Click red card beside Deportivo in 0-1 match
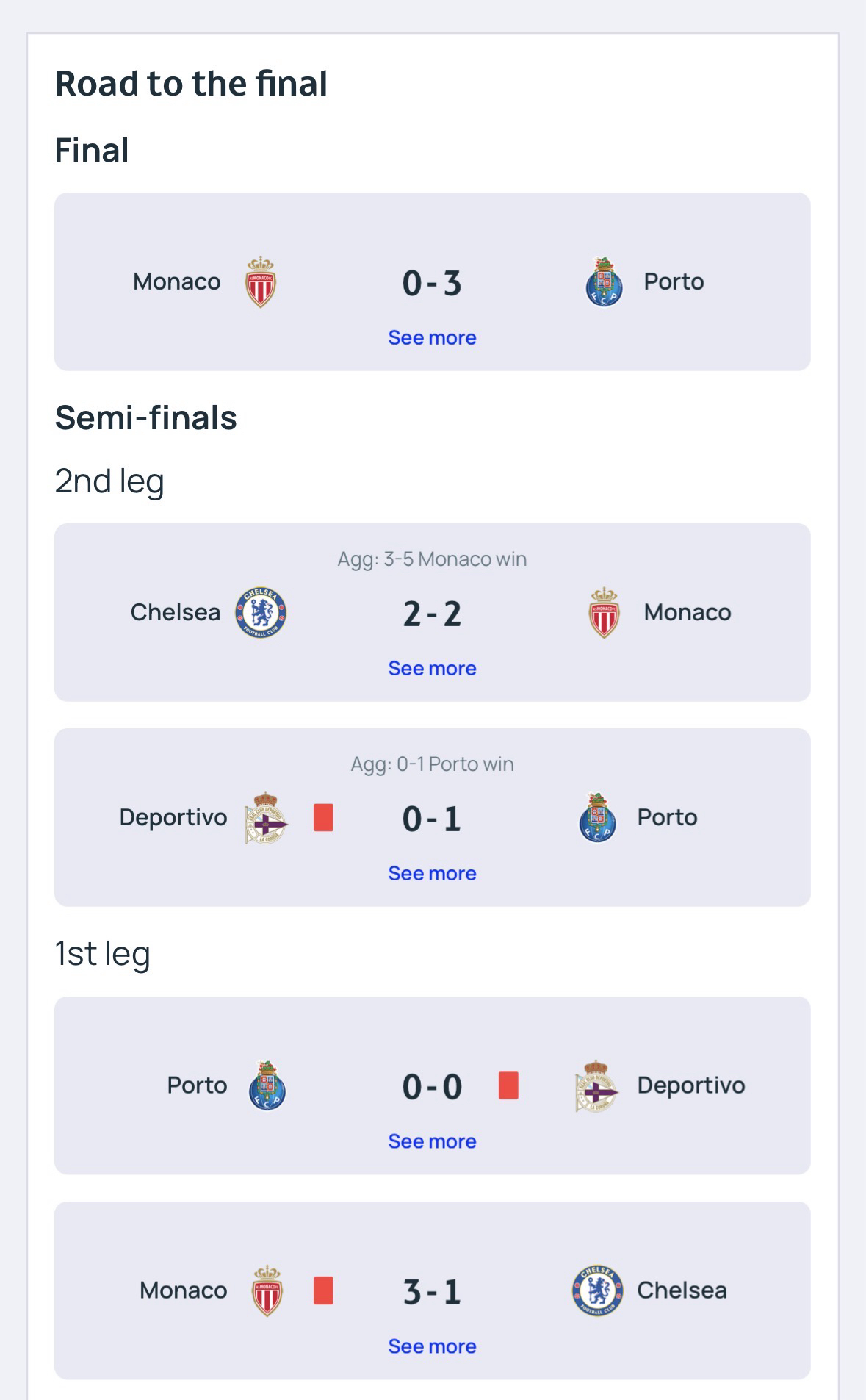866x1400 pixels. tap(323, 817)
